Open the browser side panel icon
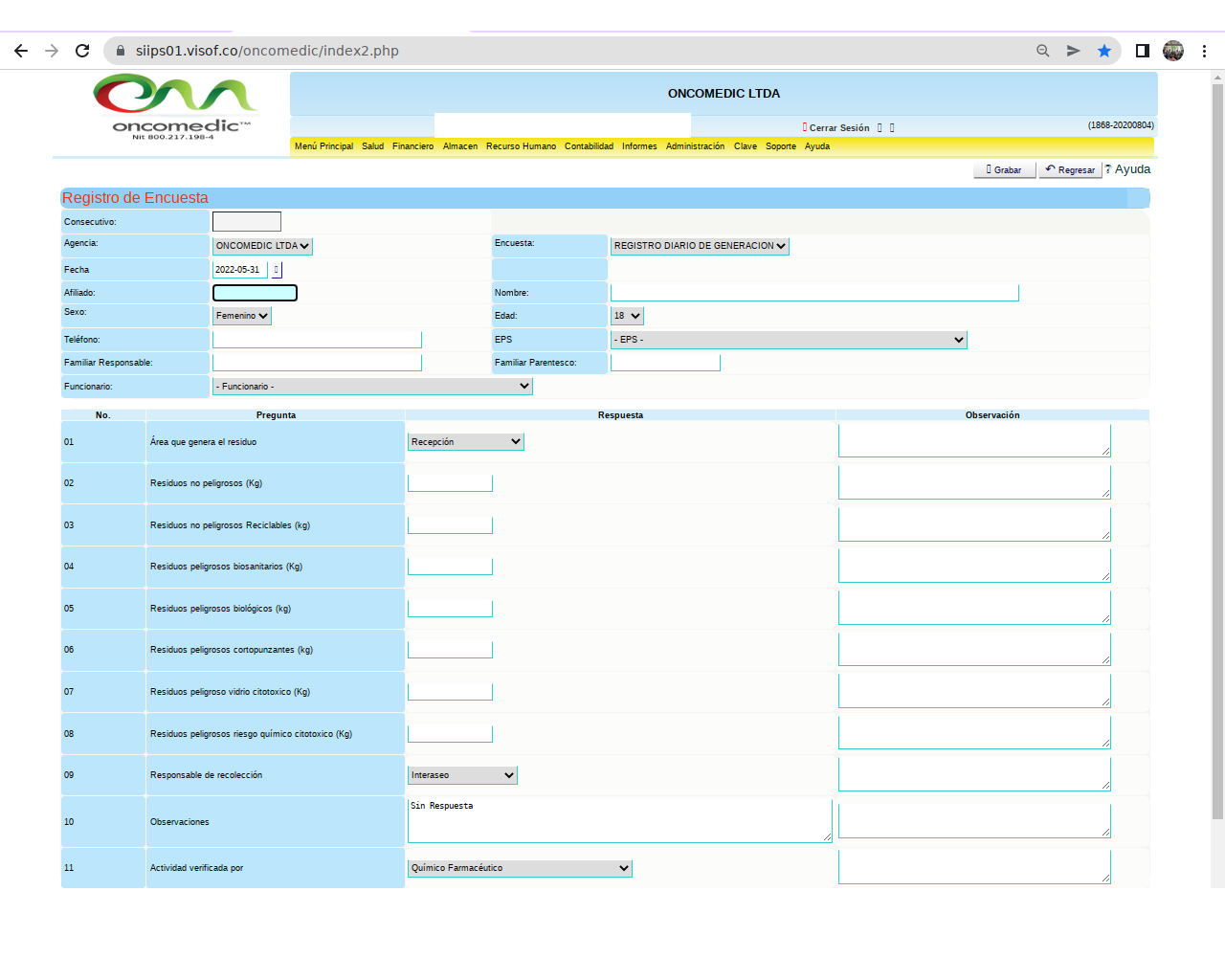This screenshot has height=980, width=1225. (1142, 51)
